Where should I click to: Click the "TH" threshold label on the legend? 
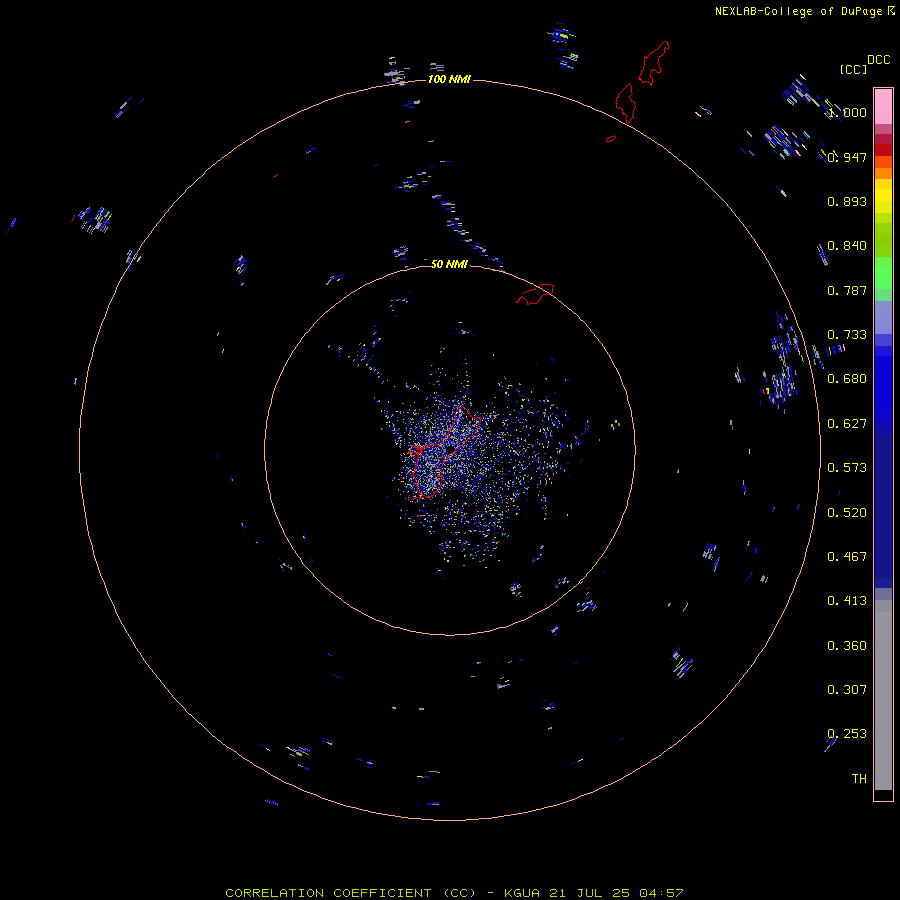point(859,779)
